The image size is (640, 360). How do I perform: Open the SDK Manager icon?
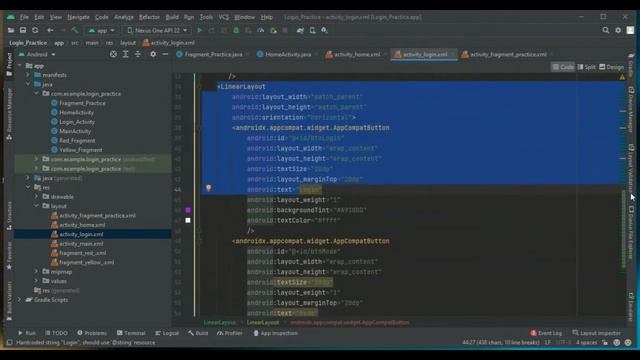click(x=324, y=30)
